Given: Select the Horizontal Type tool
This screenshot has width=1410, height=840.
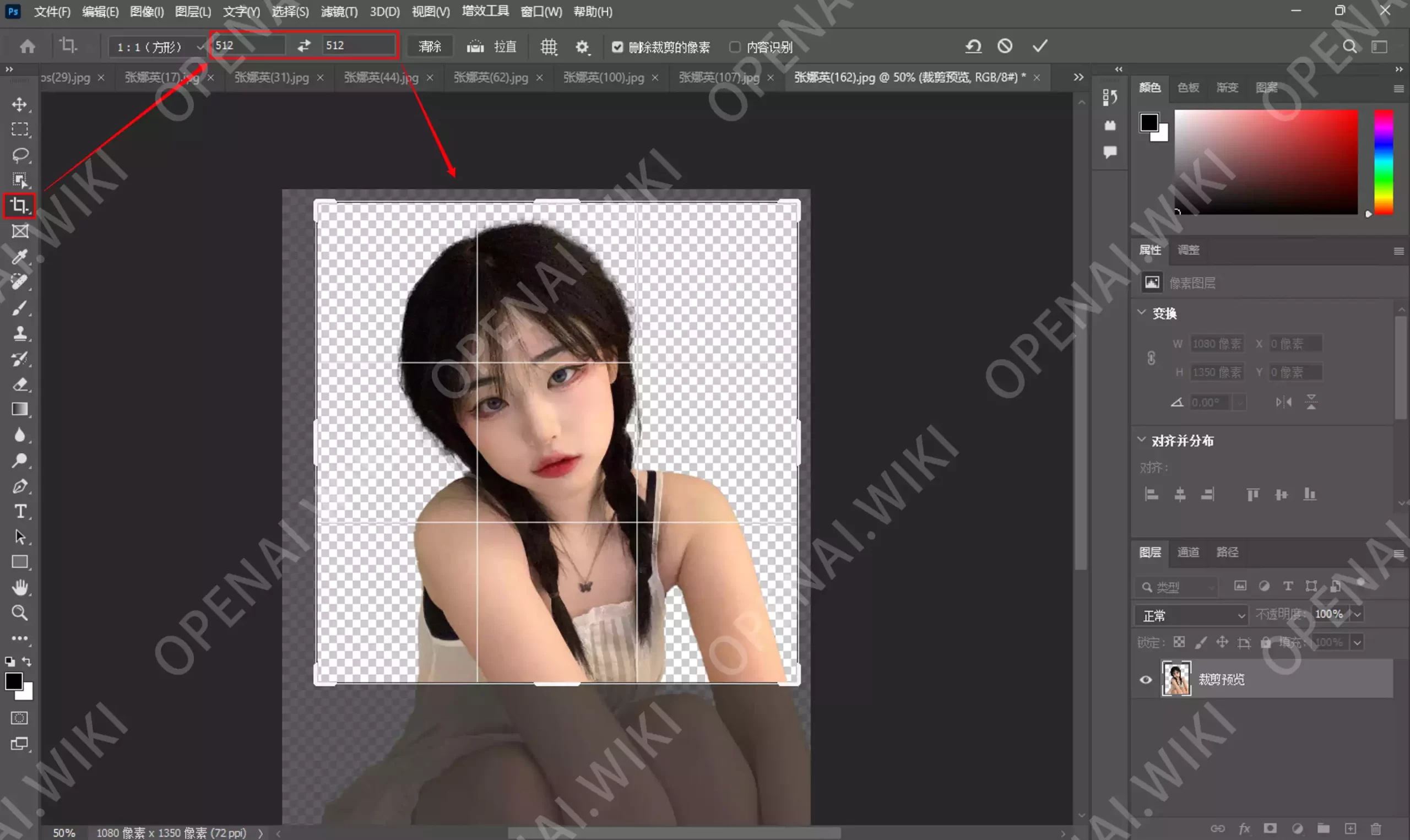Looking at the screenshot, I should [20, 512].
